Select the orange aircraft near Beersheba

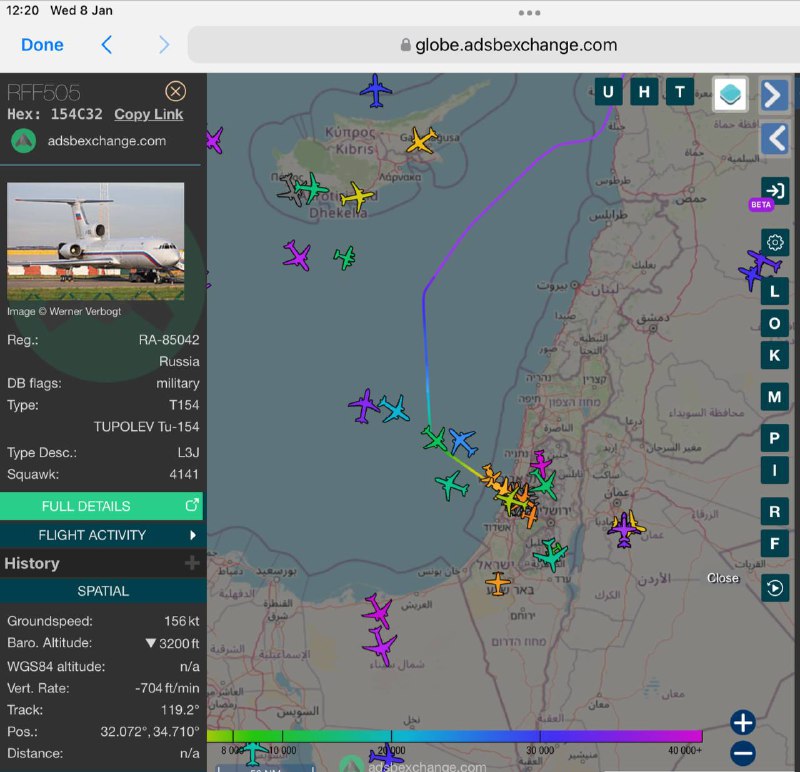point(498,584)
